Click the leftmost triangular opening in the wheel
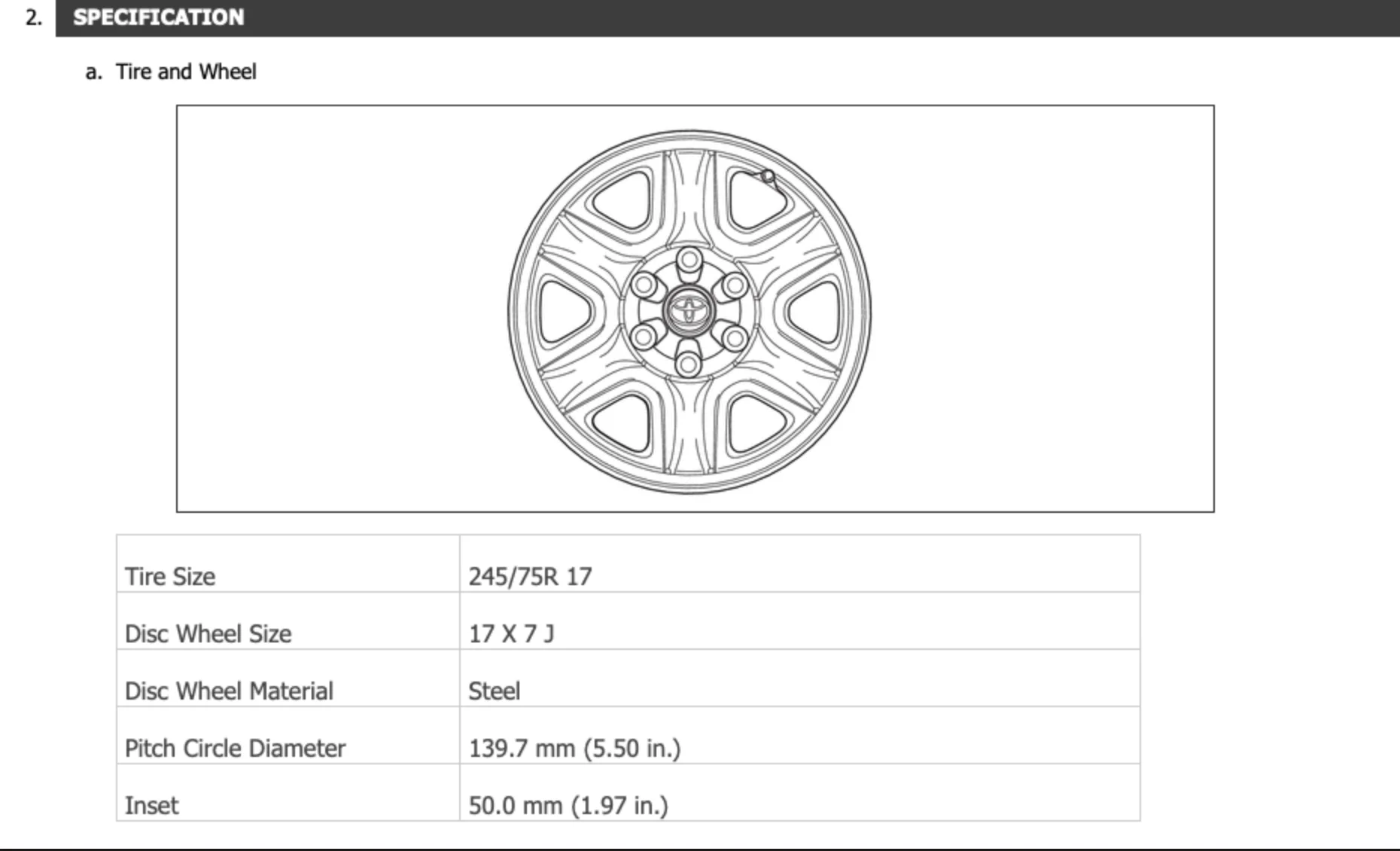 [565, 311]
